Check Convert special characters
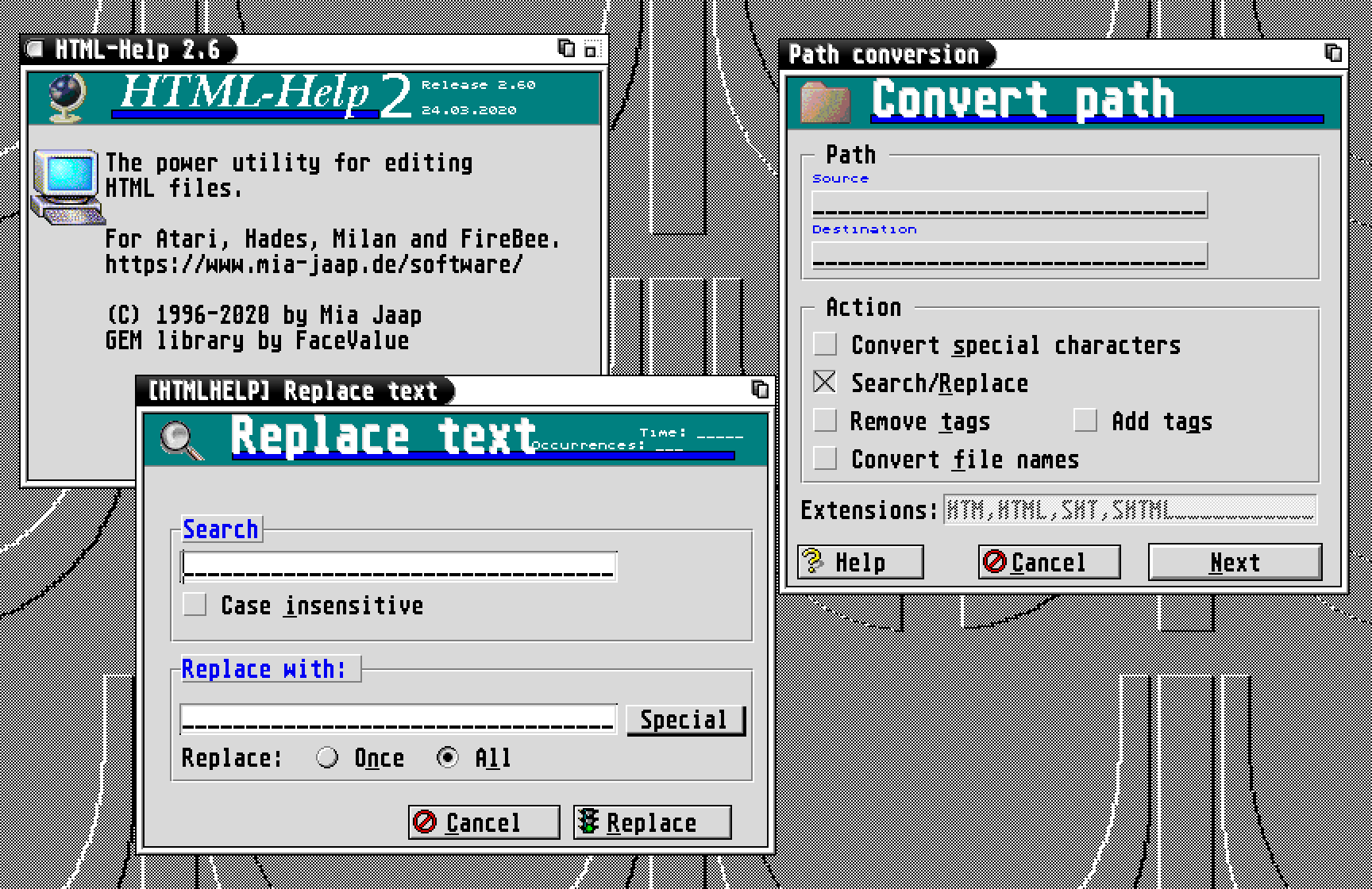 tap(824, 344)
